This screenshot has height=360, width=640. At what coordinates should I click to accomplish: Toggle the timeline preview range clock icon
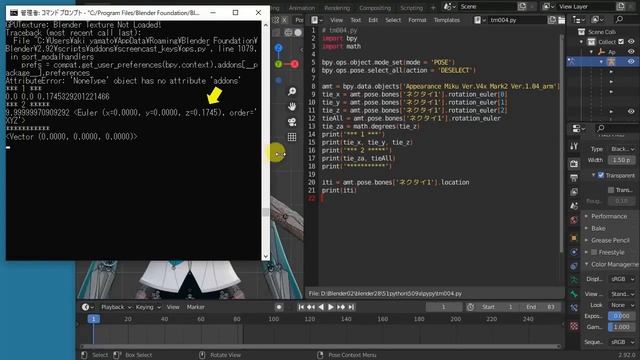point(471,307)
